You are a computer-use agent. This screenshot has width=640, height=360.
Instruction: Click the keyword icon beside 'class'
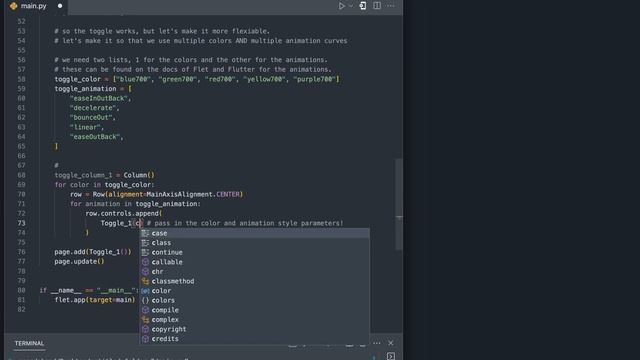point(145,243)
